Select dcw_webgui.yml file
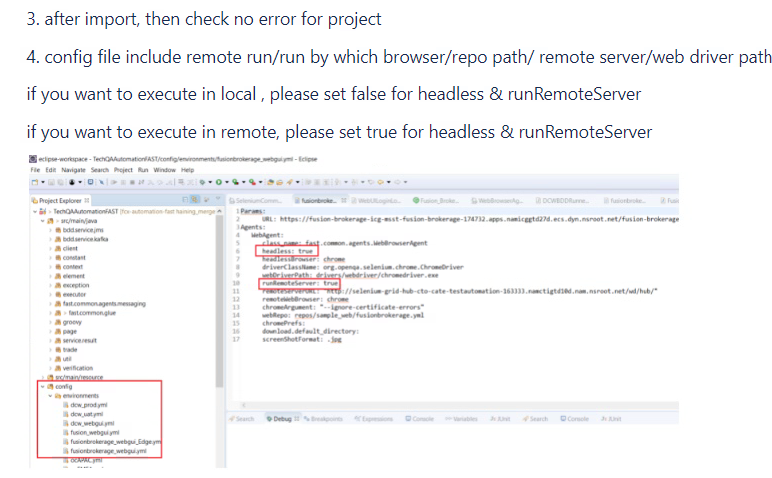Viewport: 772px width, 478px height. click(x=92, y=423)
